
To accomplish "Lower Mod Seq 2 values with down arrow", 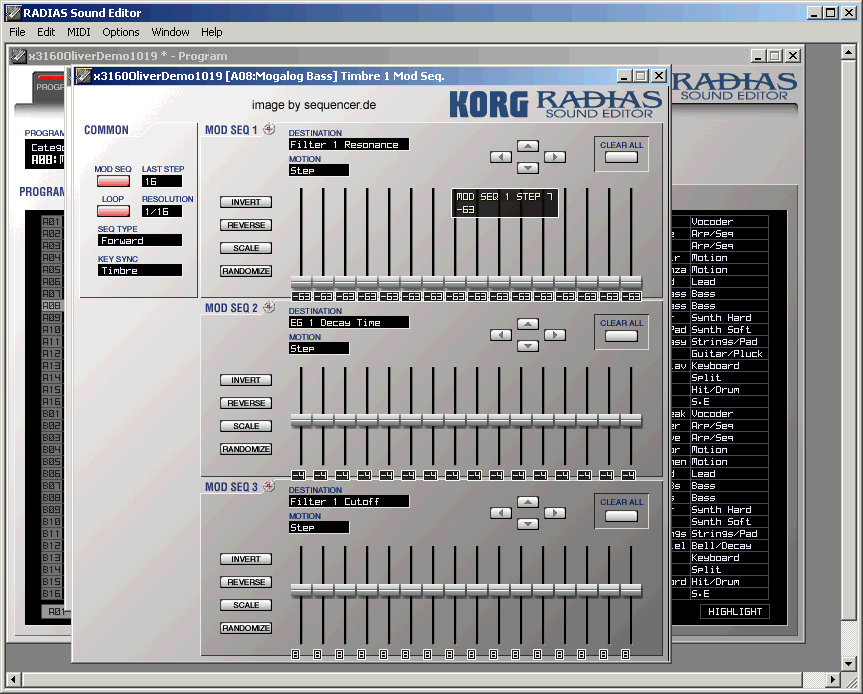I will tap(528, 346).
